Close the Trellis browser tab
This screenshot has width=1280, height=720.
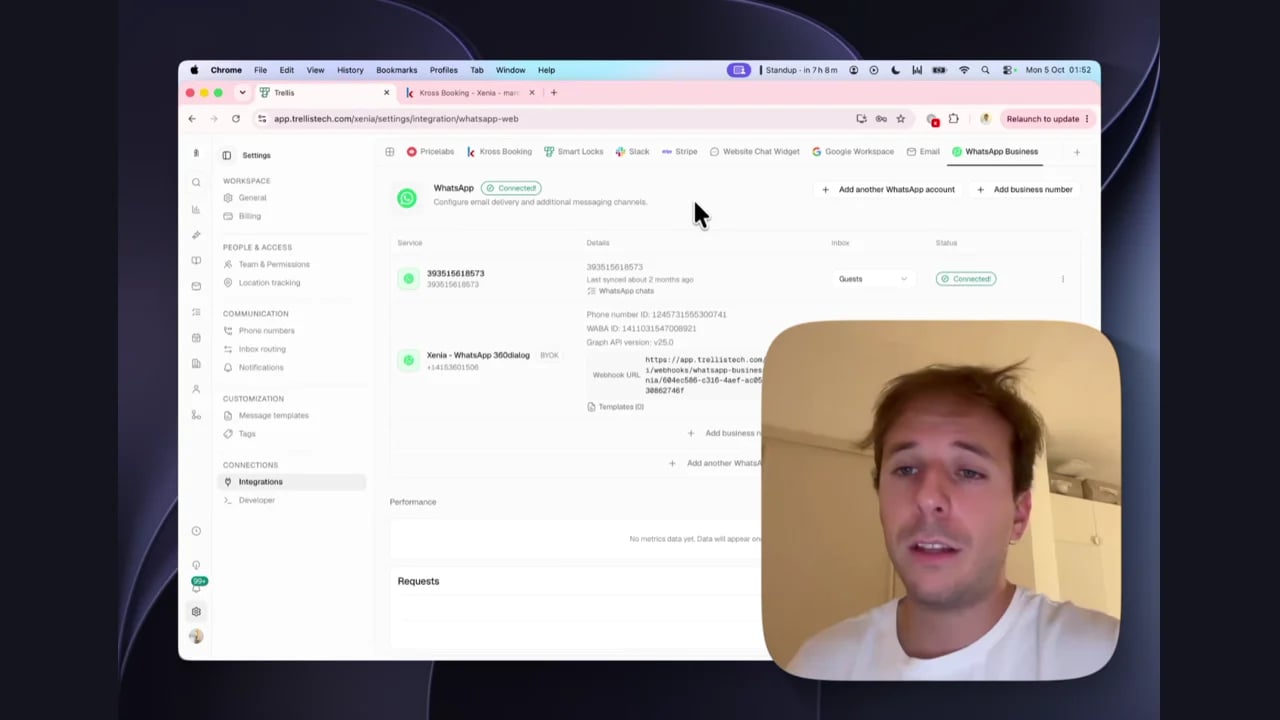coord(386,93)
